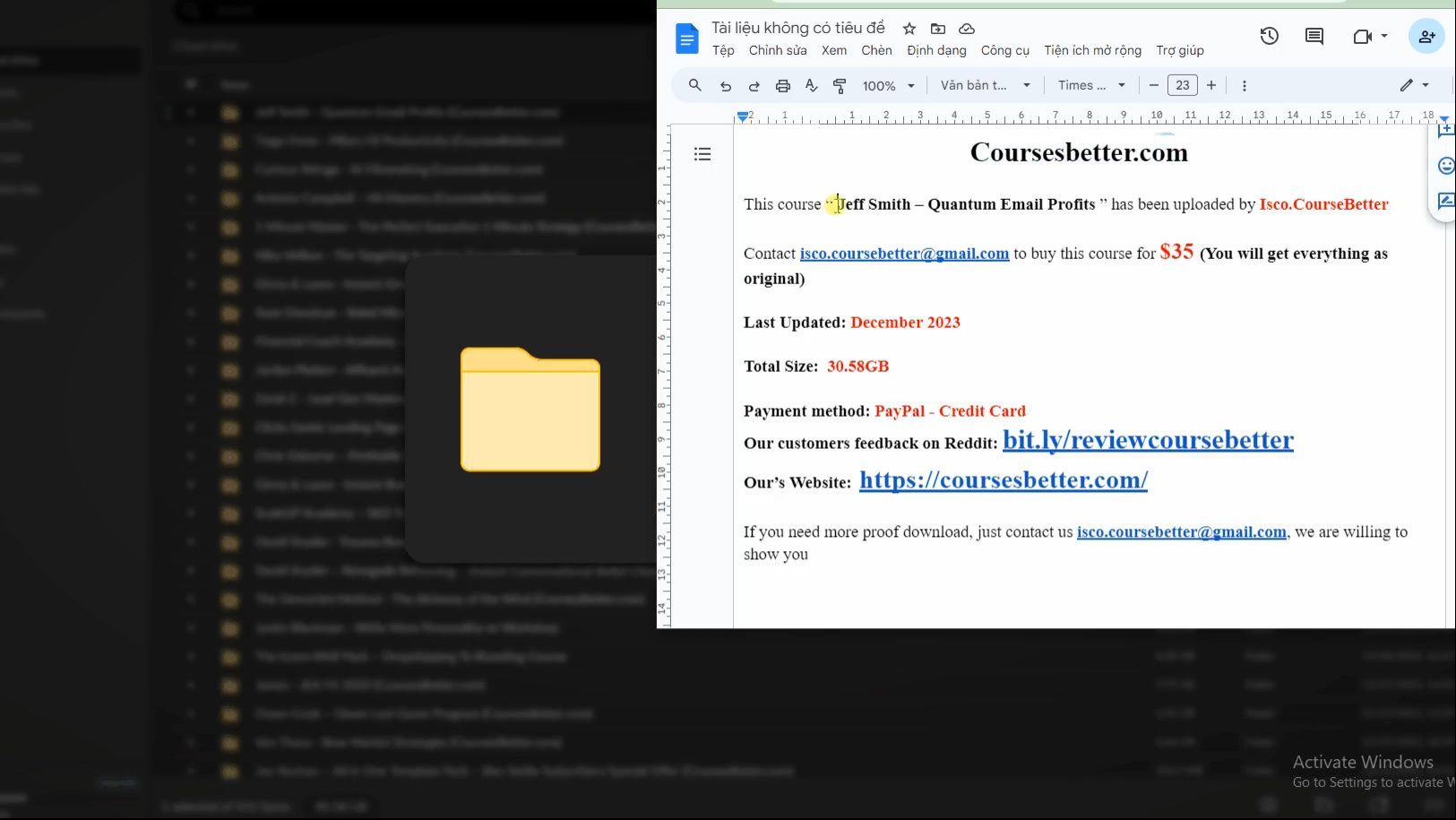
Task: Star the untitled document
Action: 909,29
